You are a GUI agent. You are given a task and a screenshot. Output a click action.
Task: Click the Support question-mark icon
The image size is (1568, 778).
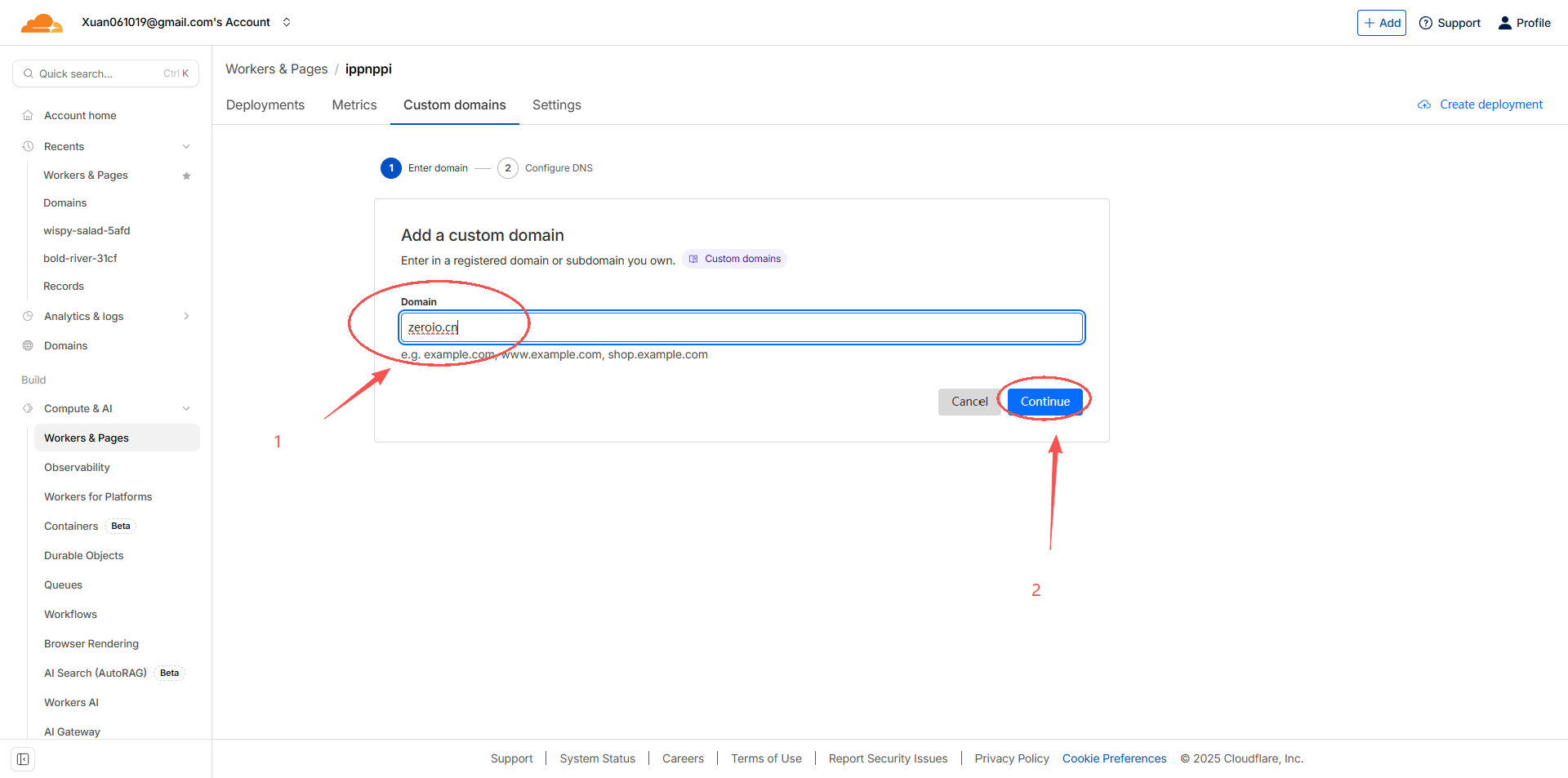tap(1426, 23)
